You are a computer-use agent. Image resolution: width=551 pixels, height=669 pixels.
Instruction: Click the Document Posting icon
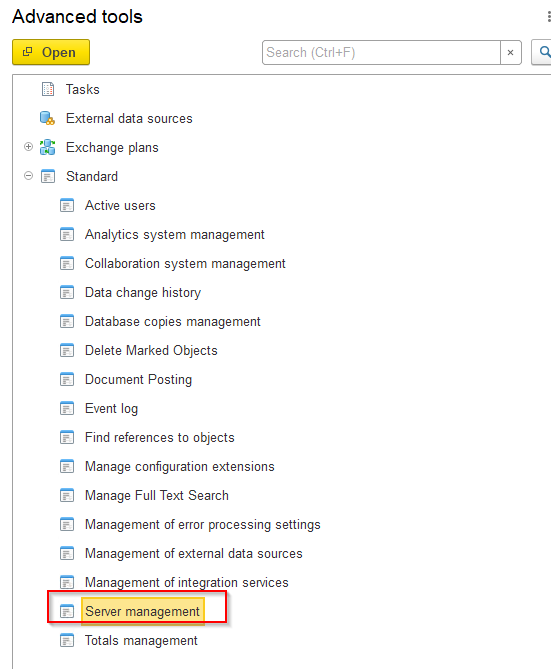point(67,379)
